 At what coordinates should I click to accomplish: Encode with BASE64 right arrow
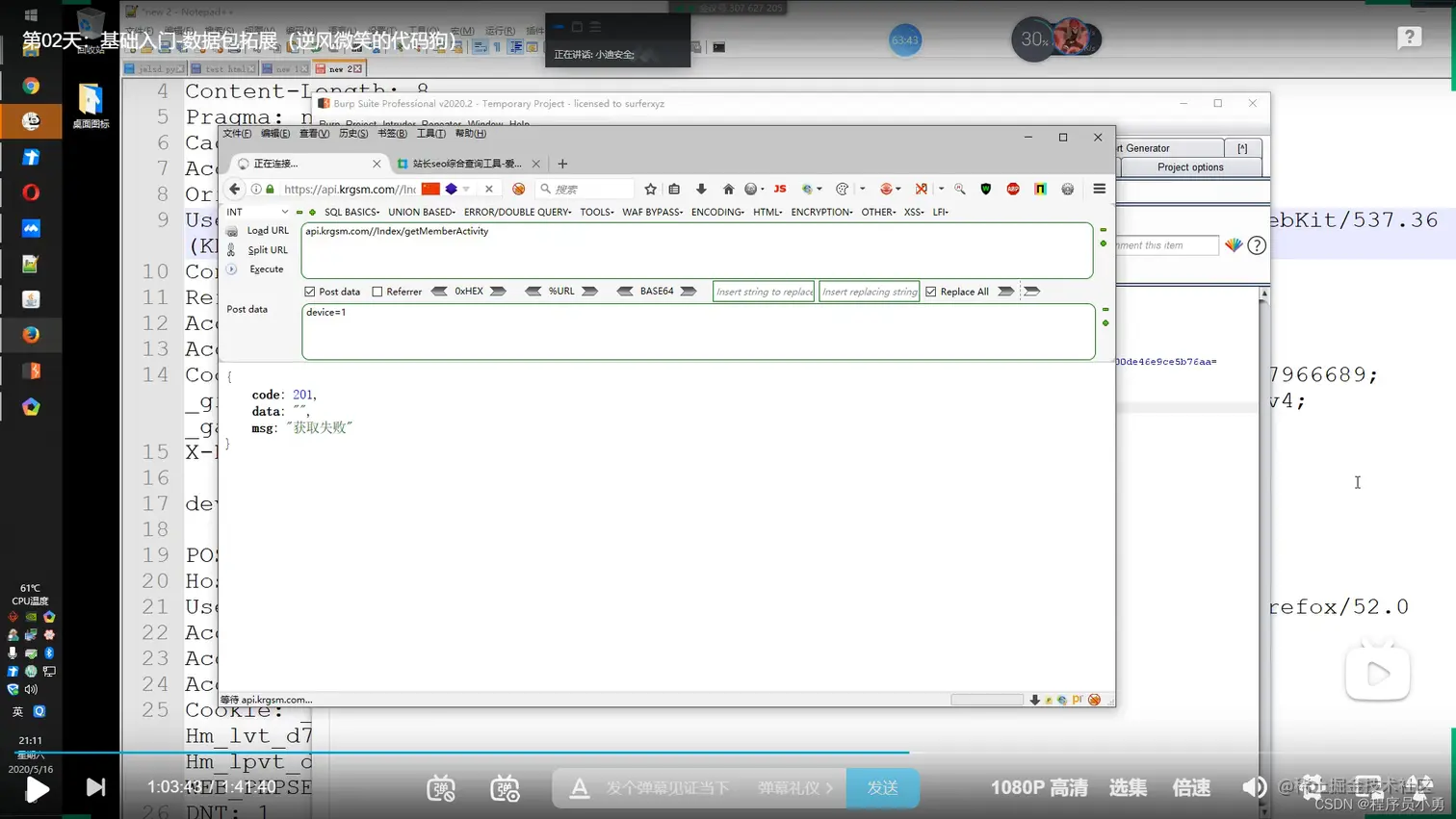click(689, 291)
